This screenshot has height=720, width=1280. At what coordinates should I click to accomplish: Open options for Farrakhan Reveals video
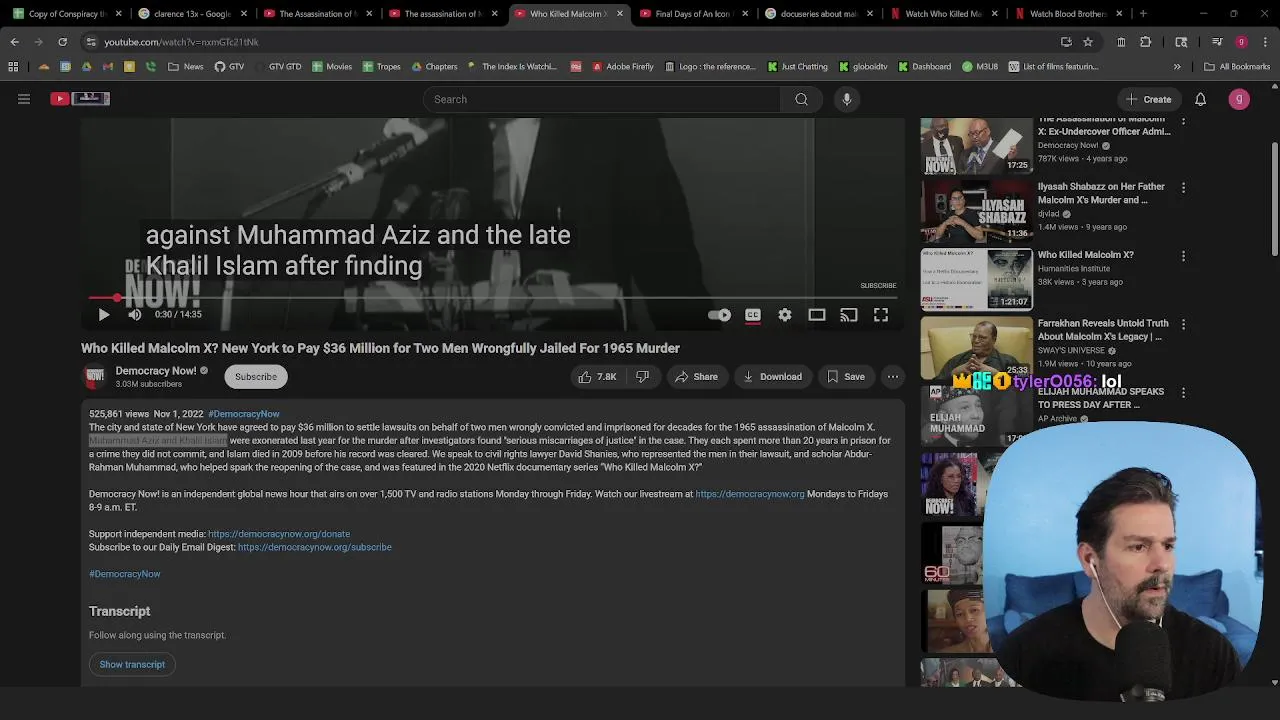click(1184, 324)
